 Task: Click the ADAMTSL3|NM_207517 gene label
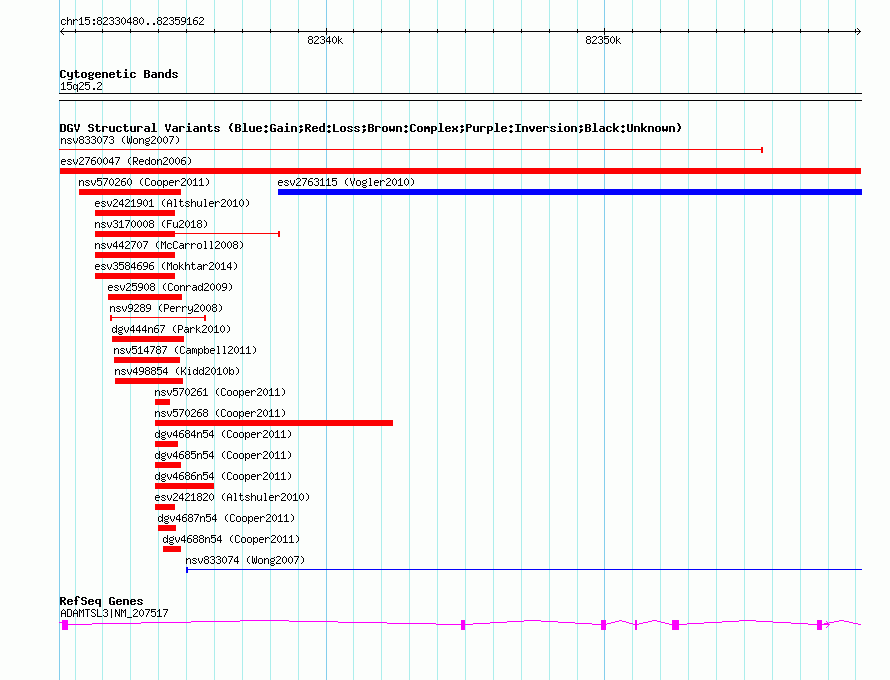[114, 613]
